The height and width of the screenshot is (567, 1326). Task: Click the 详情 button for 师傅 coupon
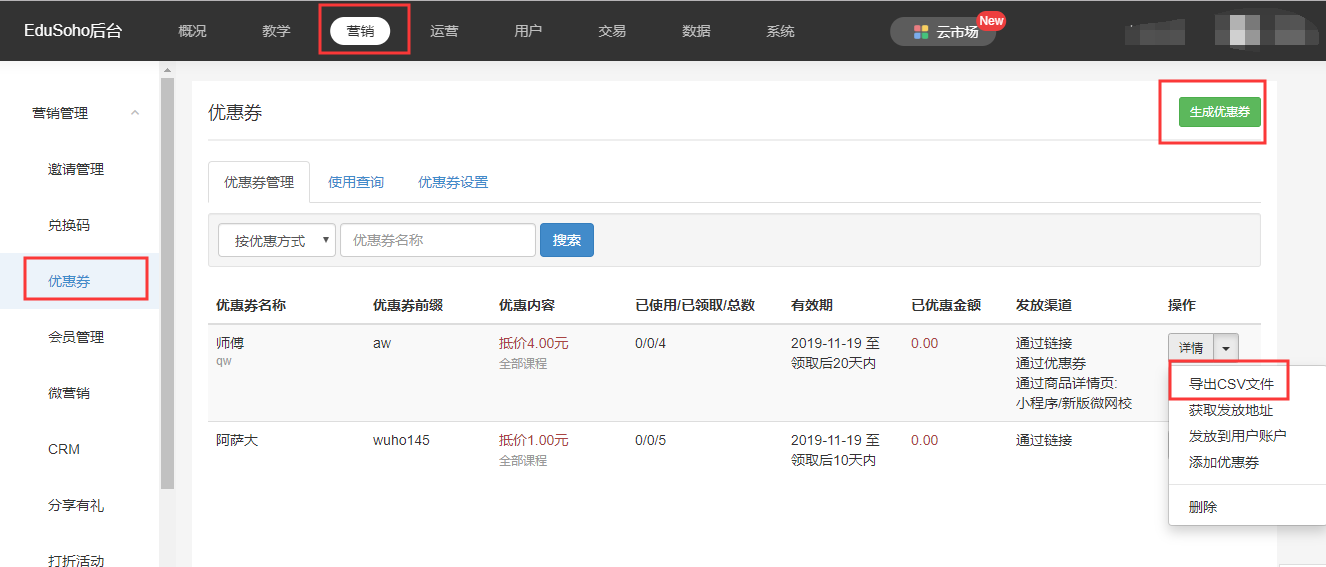click(1190, 348)
